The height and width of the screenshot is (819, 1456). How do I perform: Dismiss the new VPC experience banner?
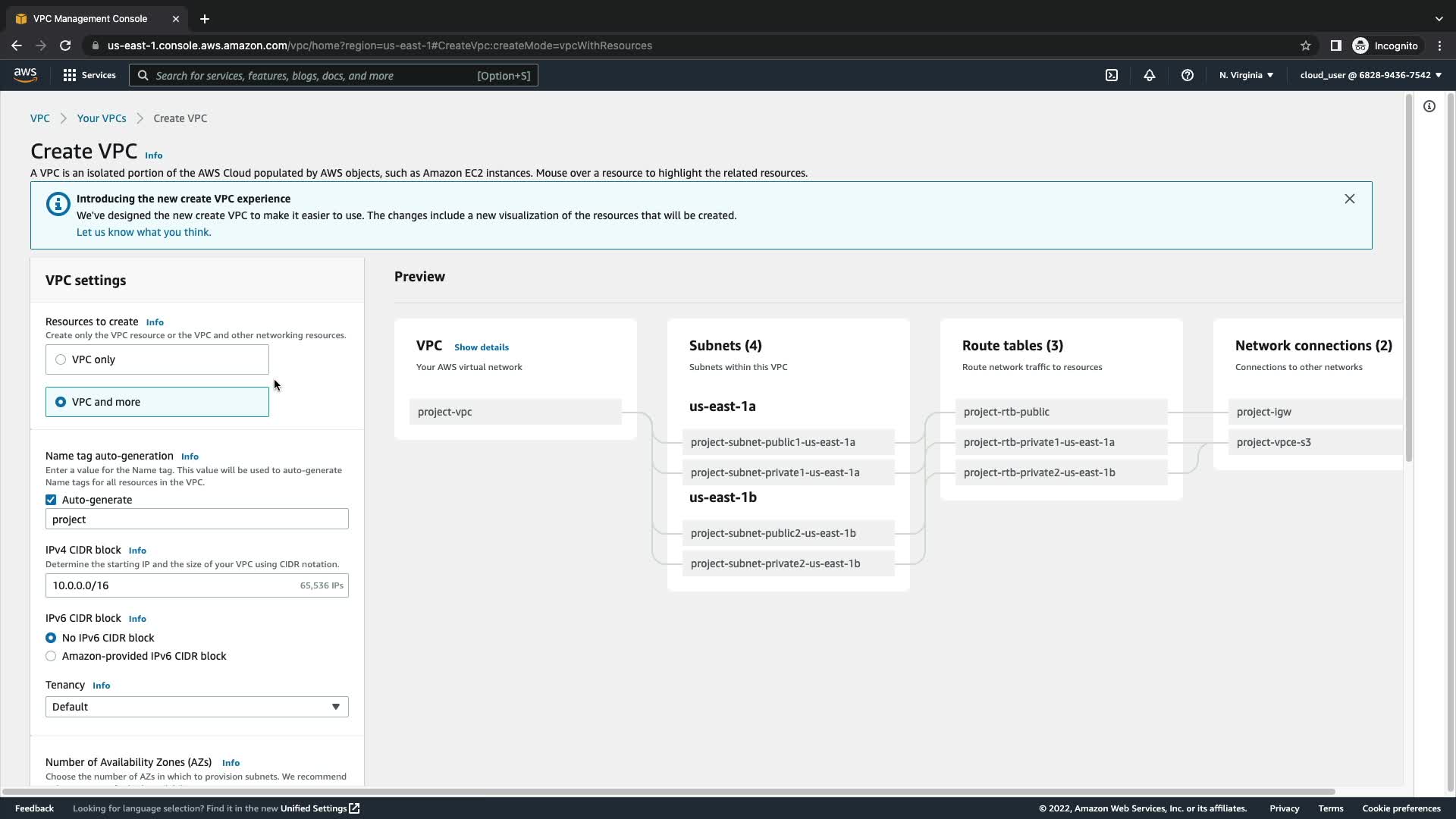pyautogui.click(x=1349, y=199)
